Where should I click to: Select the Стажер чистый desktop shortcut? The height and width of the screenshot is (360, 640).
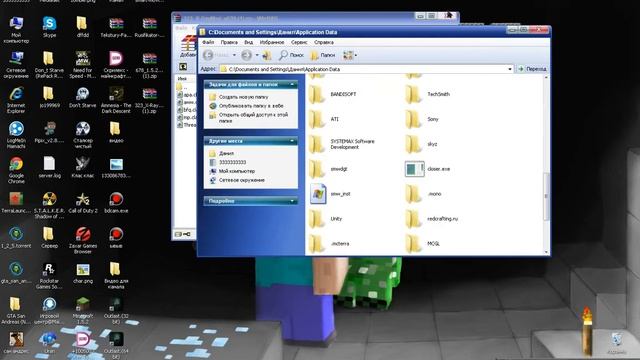pyautogui.click(x=82, y=135)
